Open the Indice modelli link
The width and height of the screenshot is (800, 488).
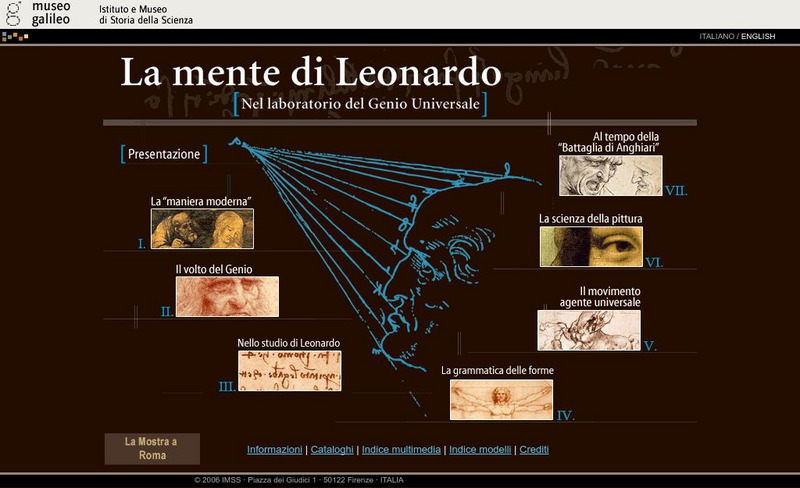tap(480, 450)
